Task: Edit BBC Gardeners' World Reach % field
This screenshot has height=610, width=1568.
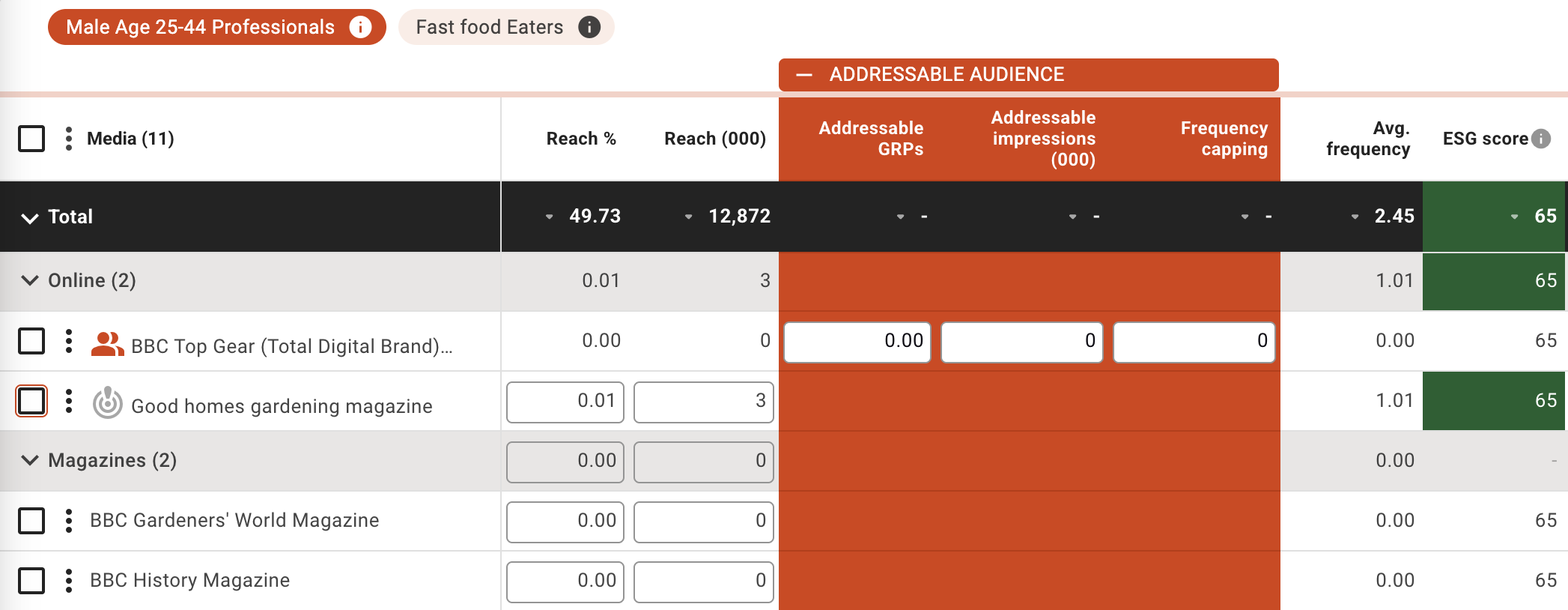Action: 565,522
